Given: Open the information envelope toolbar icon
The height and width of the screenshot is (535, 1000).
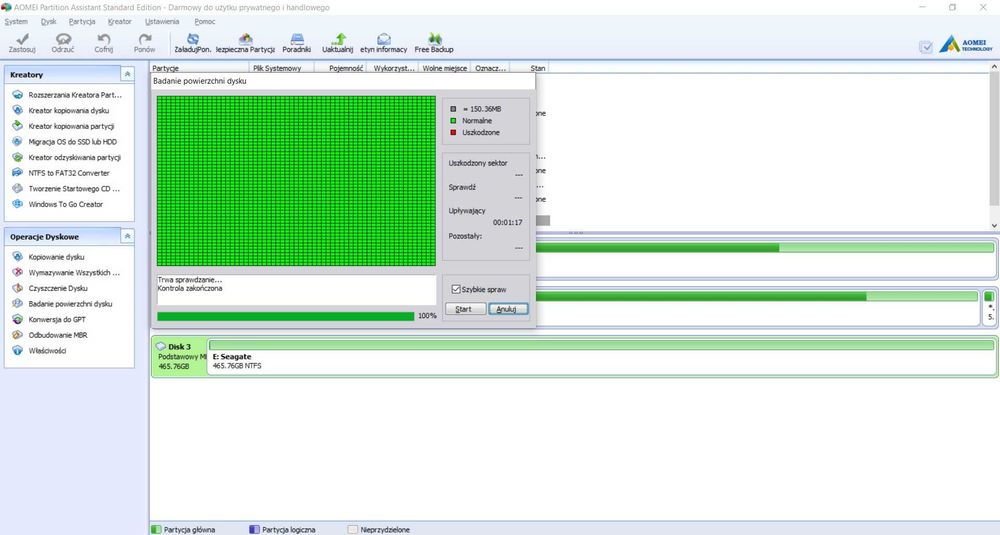Looking at the screenshot, I should (x=383, y=43).
